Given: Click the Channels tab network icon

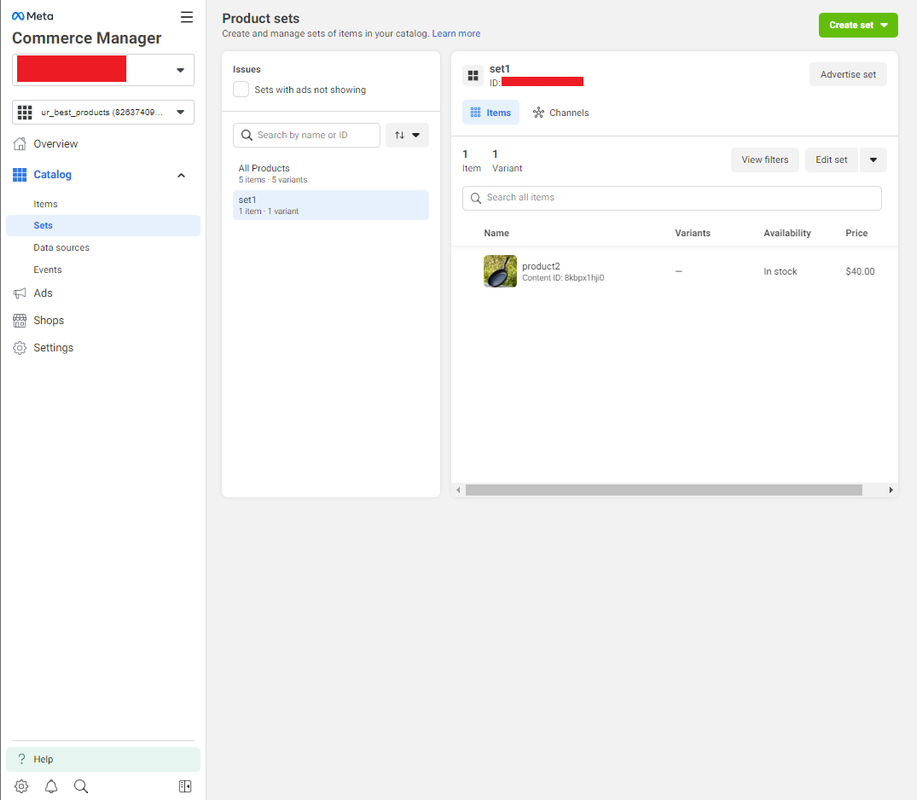Looking at the screenshot, I should pos(539,112).
